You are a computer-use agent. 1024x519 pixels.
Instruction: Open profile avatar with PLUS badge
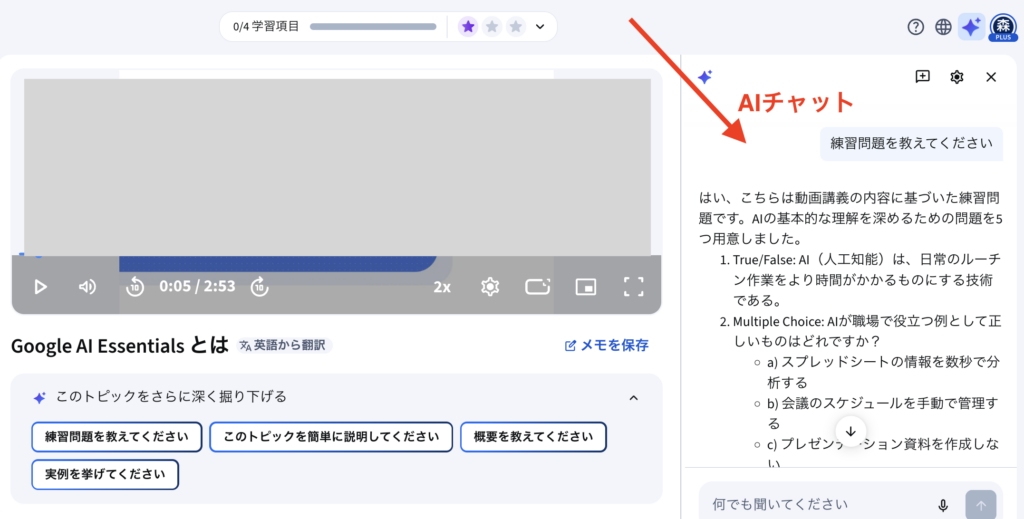pos(1003,27)
